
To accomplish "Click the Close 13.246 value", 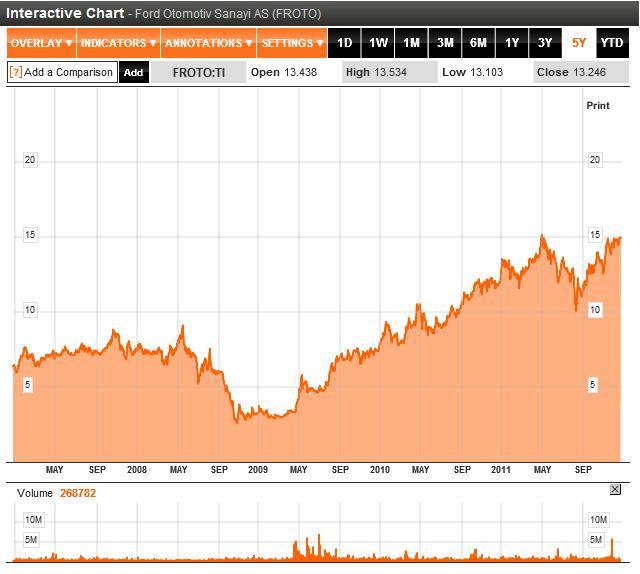I will tap(571, 72).
